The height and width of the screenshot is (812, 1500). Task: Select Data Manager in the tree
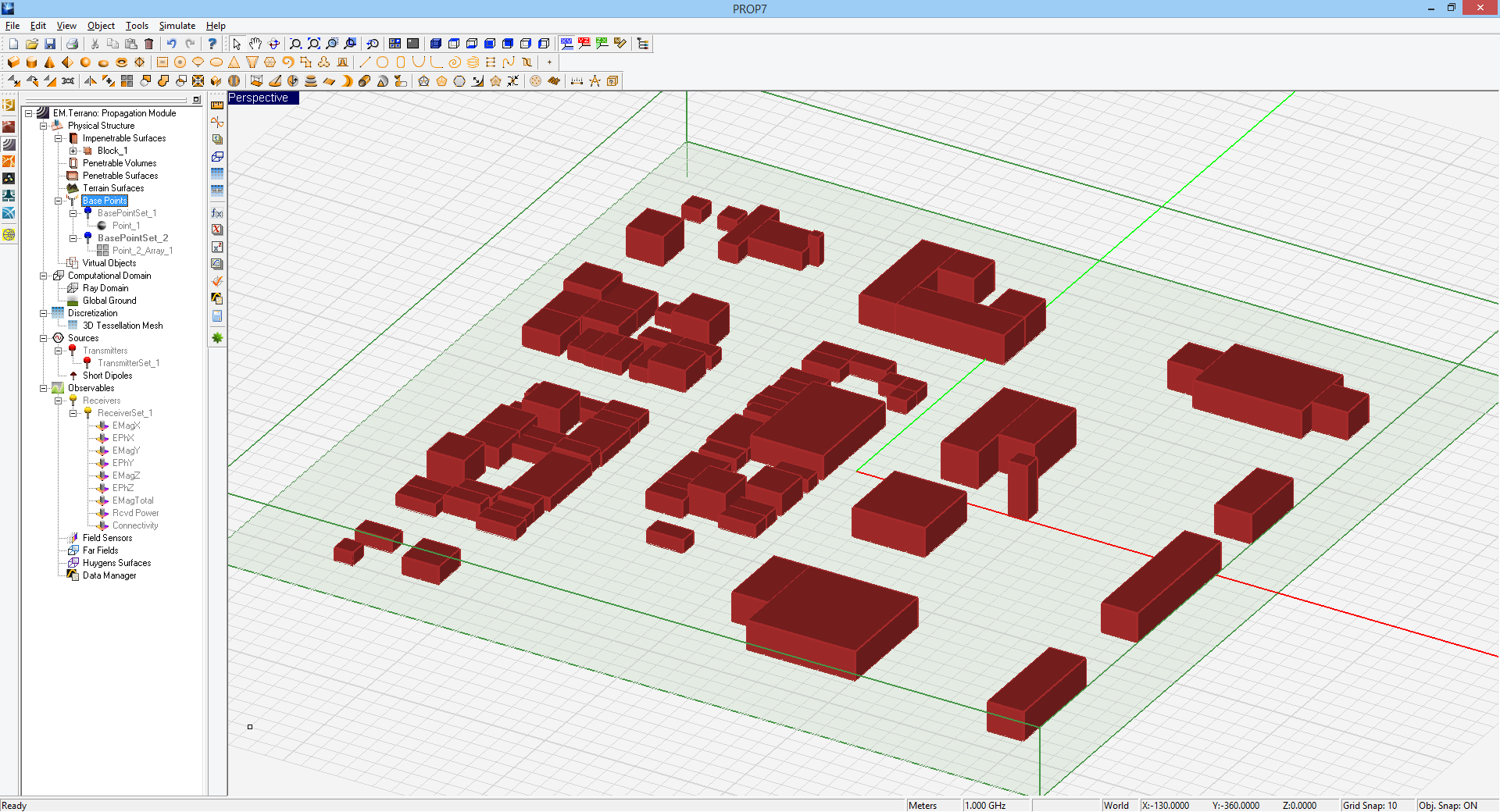coord(109,575)
